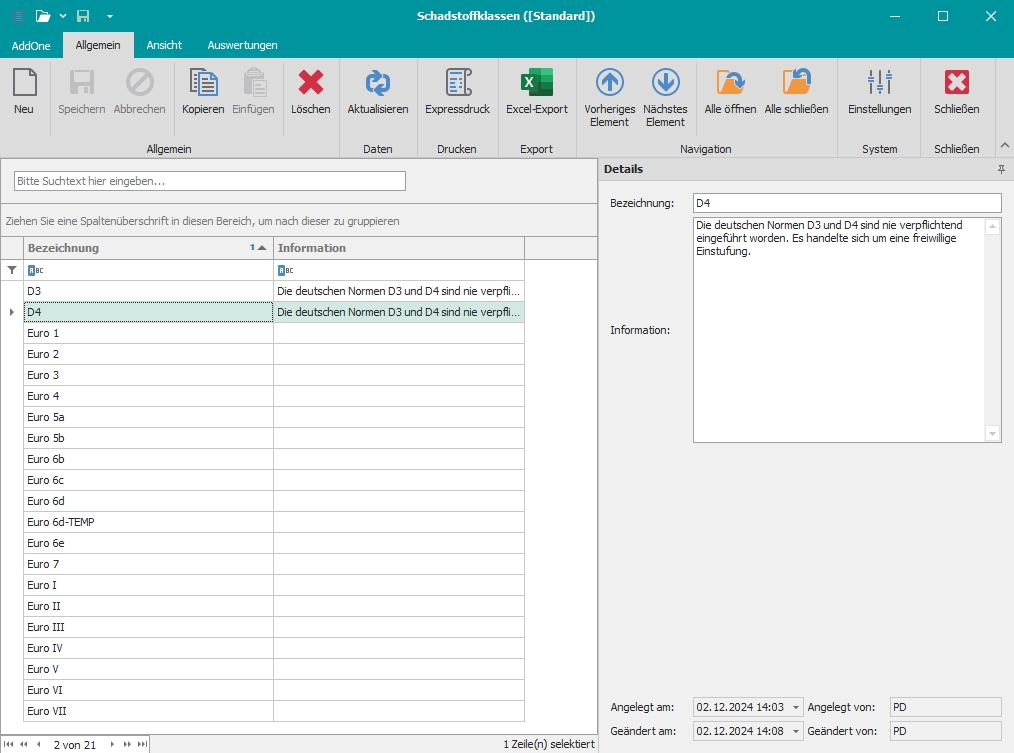Open the Angelegt am date dropdown

pyautogui.click(x=796, y=708)
